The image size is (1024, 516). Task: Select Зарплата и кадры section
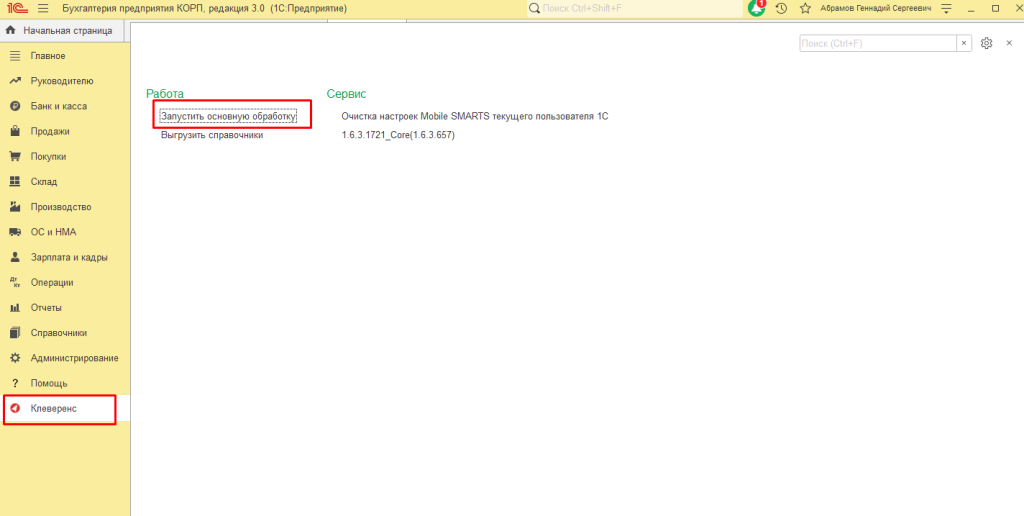(x=69, y=257)
